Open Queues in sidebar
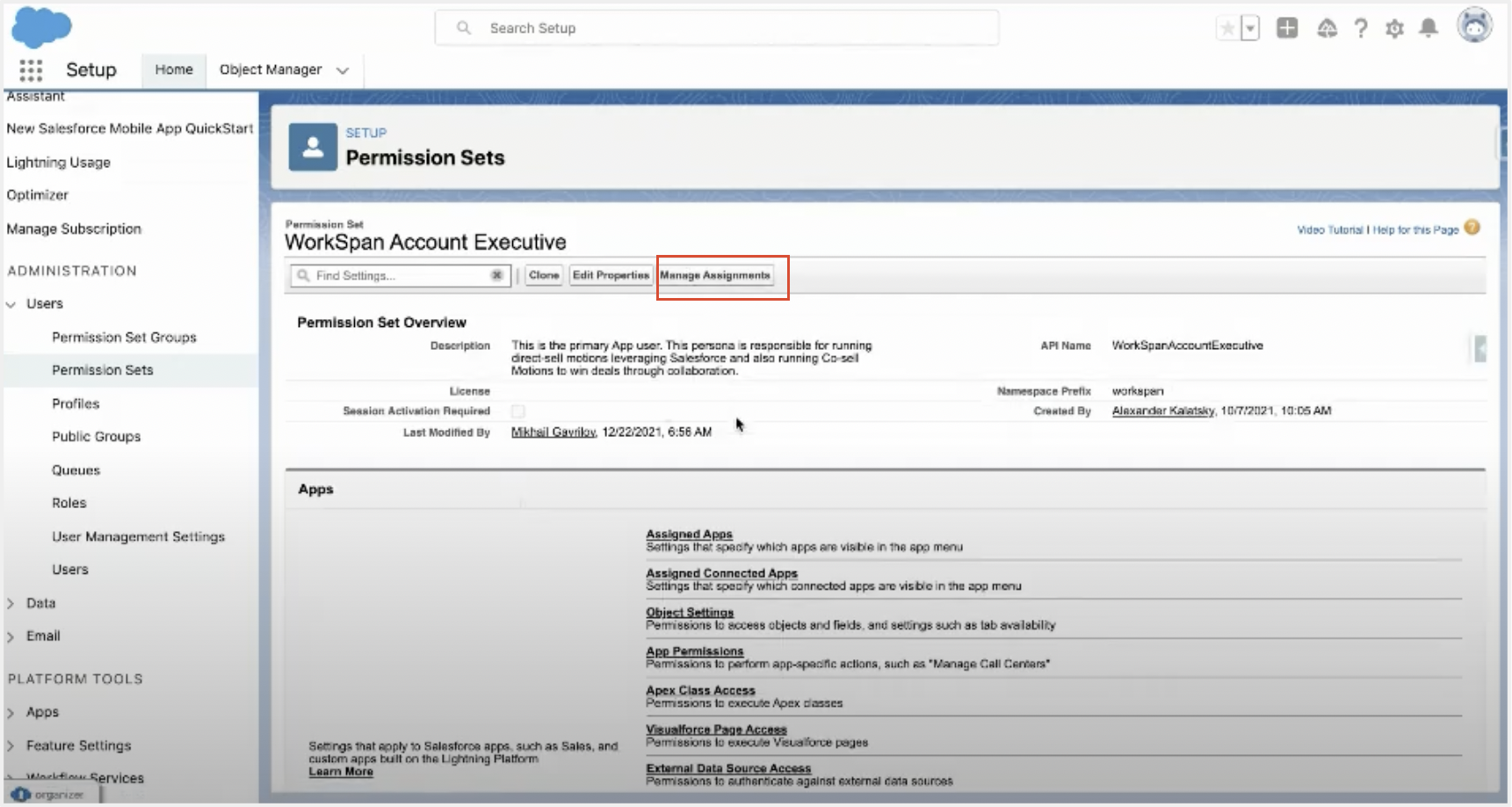 (76, 470)
